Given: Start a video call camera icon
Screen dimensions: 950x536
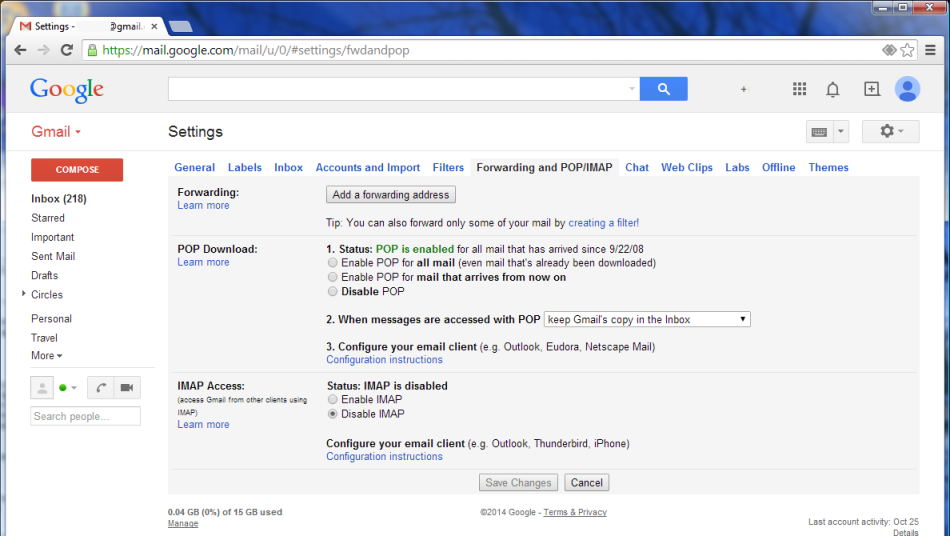Looking at the screenshot, I should click(x=127, y=388).
